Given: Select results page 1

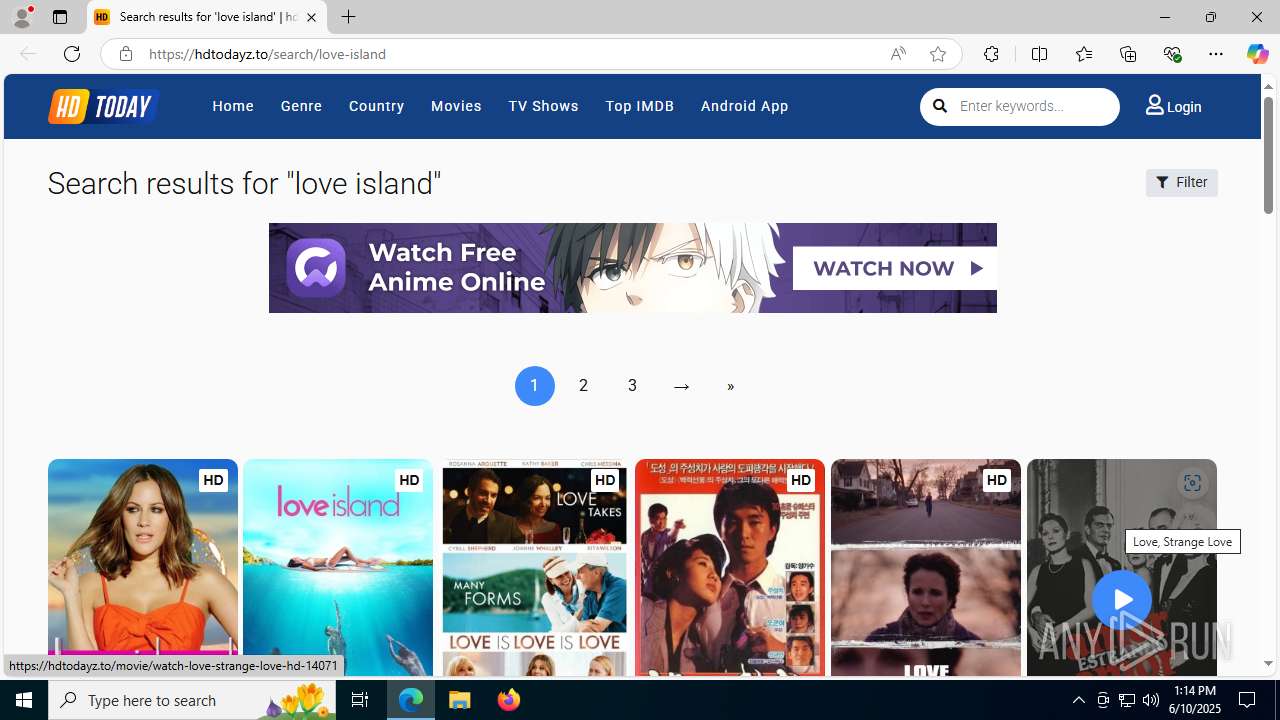Looking at the screenshot, I should pos(534,386).
